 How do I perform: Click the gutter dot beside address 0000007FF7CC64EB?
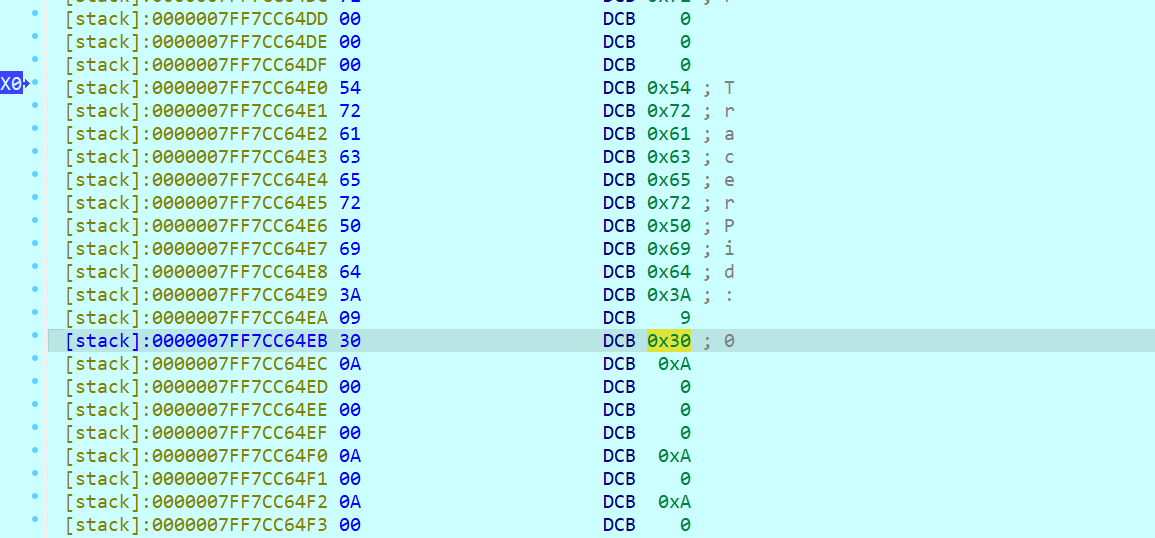(36, 337)
